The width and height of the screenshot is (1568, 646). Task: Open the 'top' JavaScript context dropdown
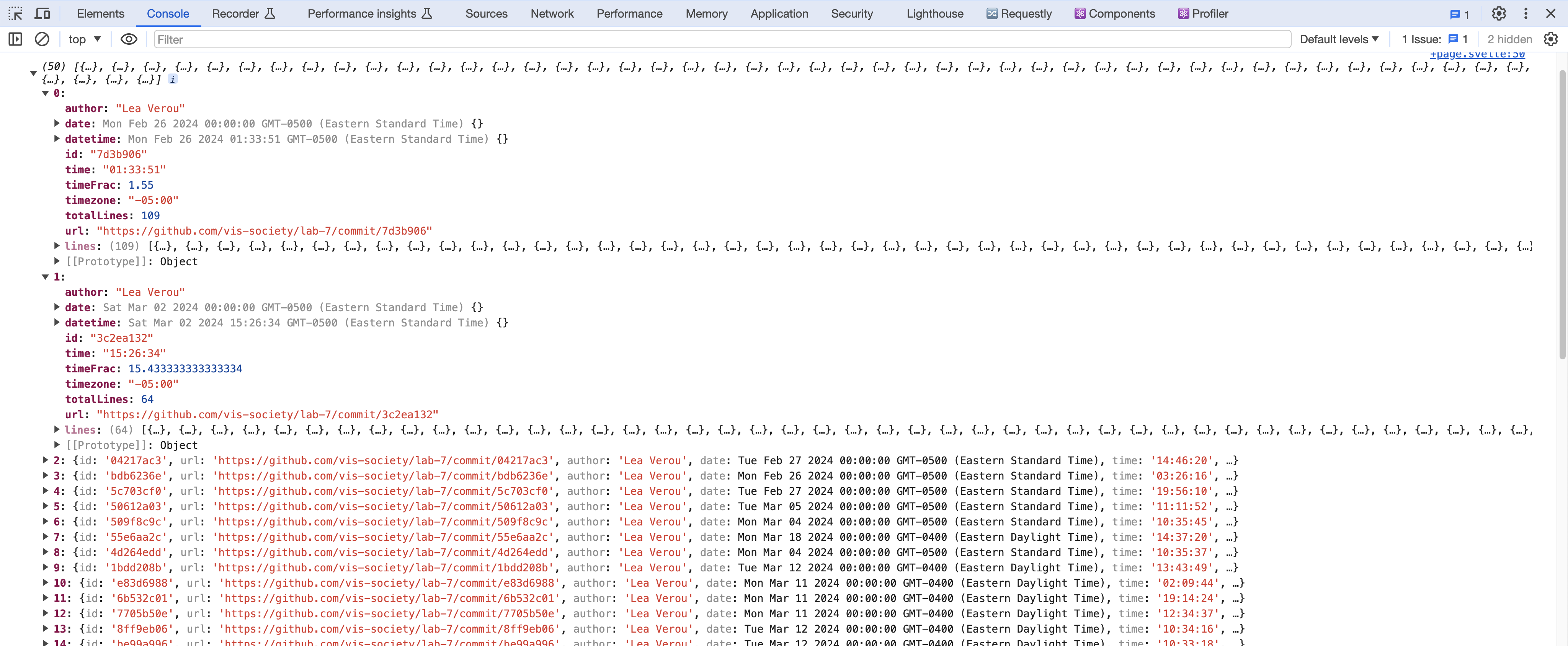point(85,39)
